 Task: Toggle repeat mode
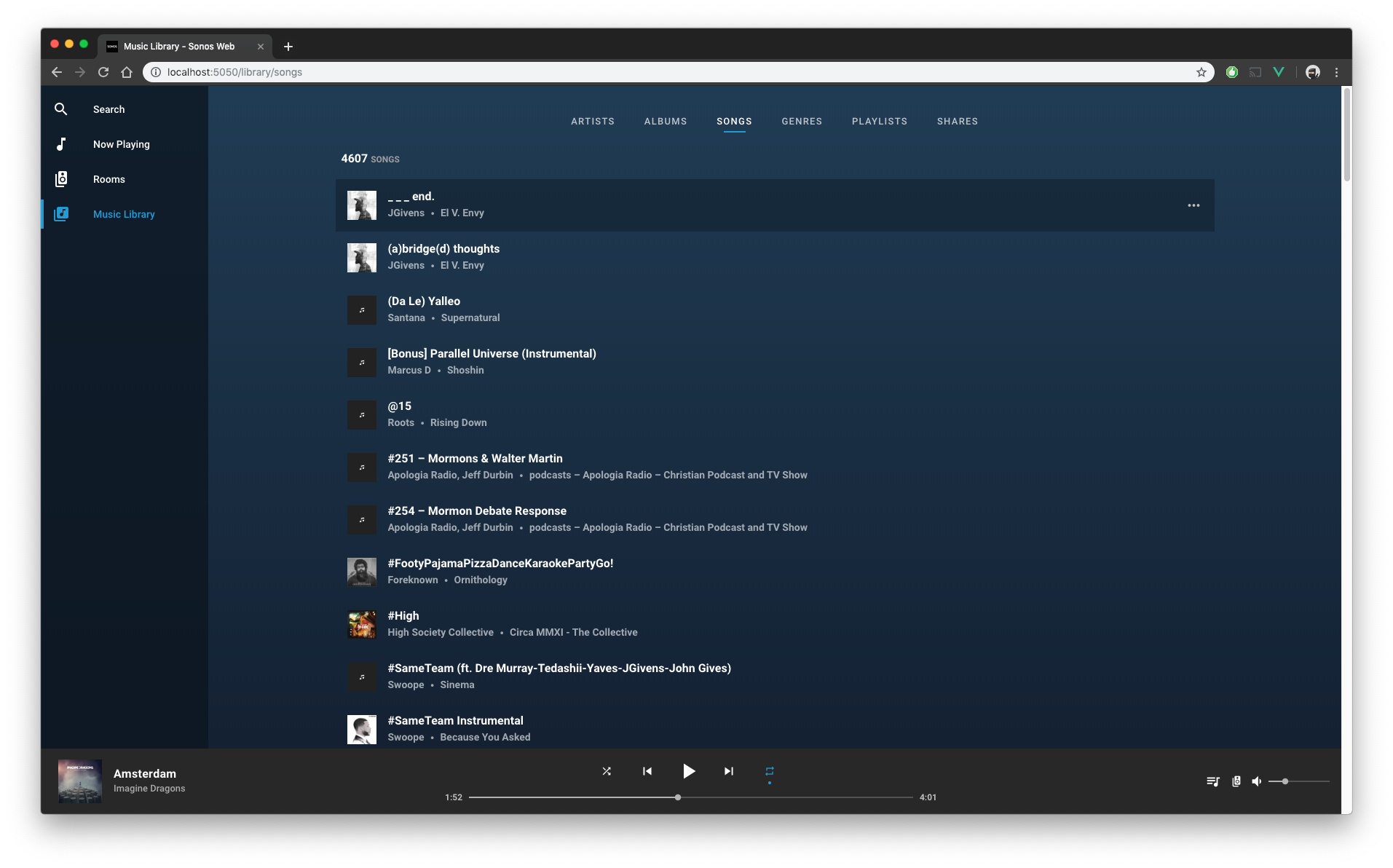(770, 771)
